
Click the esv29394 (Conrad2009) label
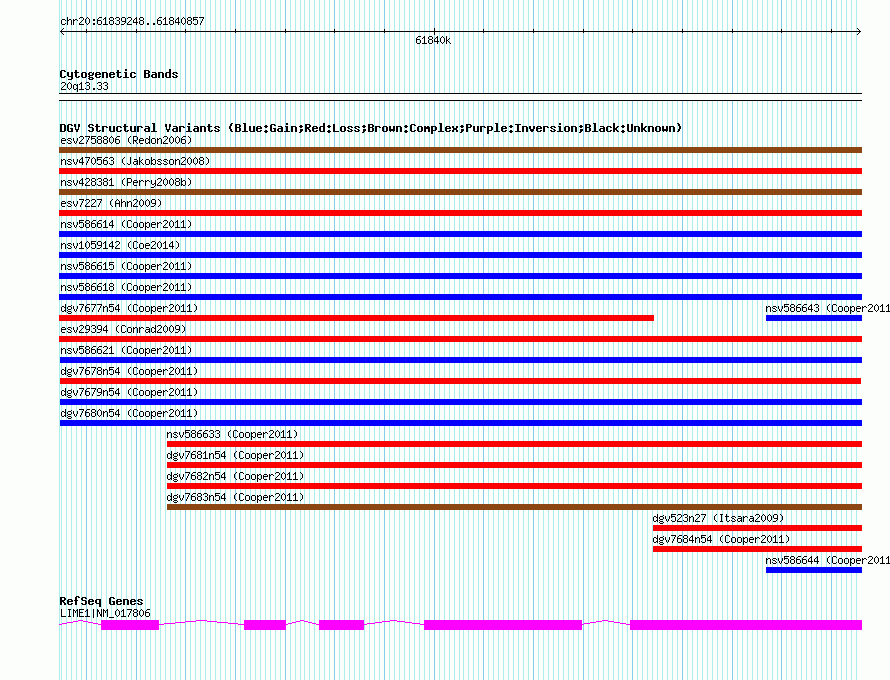(x=123, y=329)
